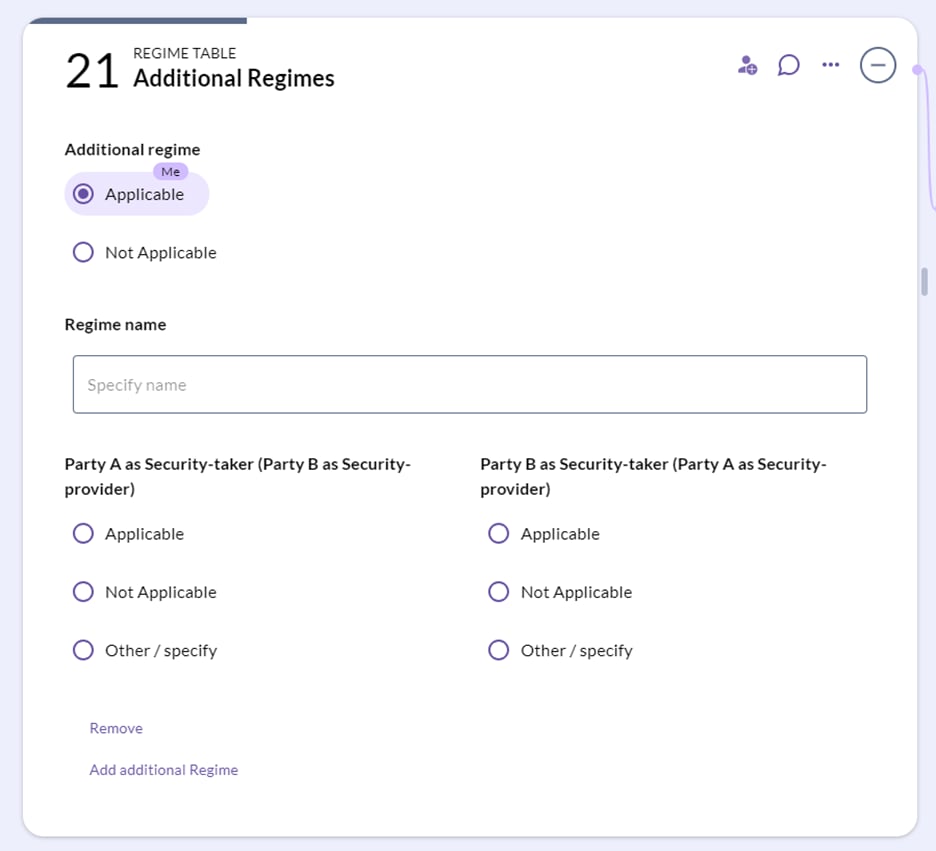Click the progress bar atop the card
This screenshot has height=851, width=936.
tap(138, 21)
